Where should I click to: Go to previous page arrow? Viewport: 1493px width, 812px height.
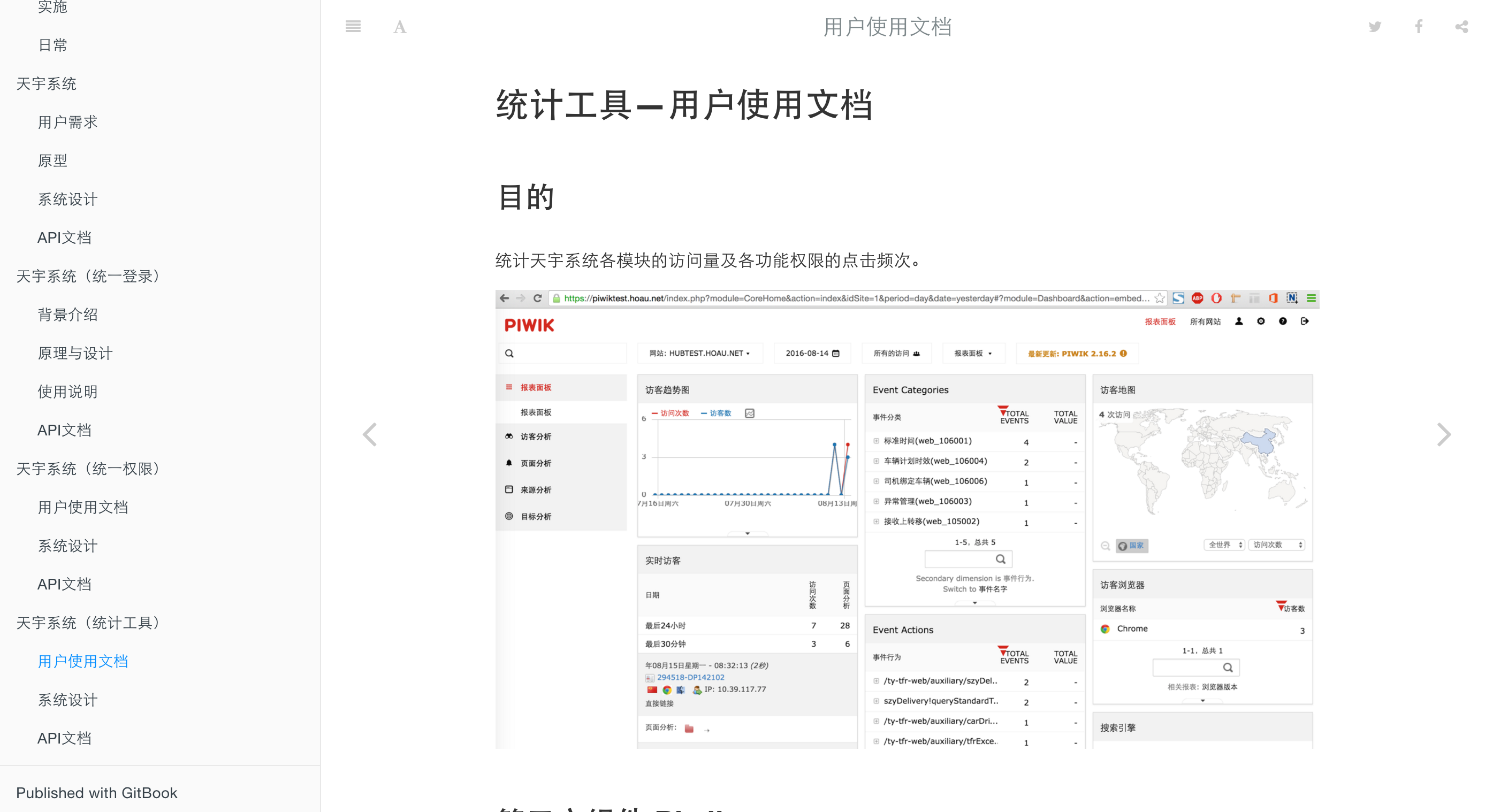[x=370, y=434]
